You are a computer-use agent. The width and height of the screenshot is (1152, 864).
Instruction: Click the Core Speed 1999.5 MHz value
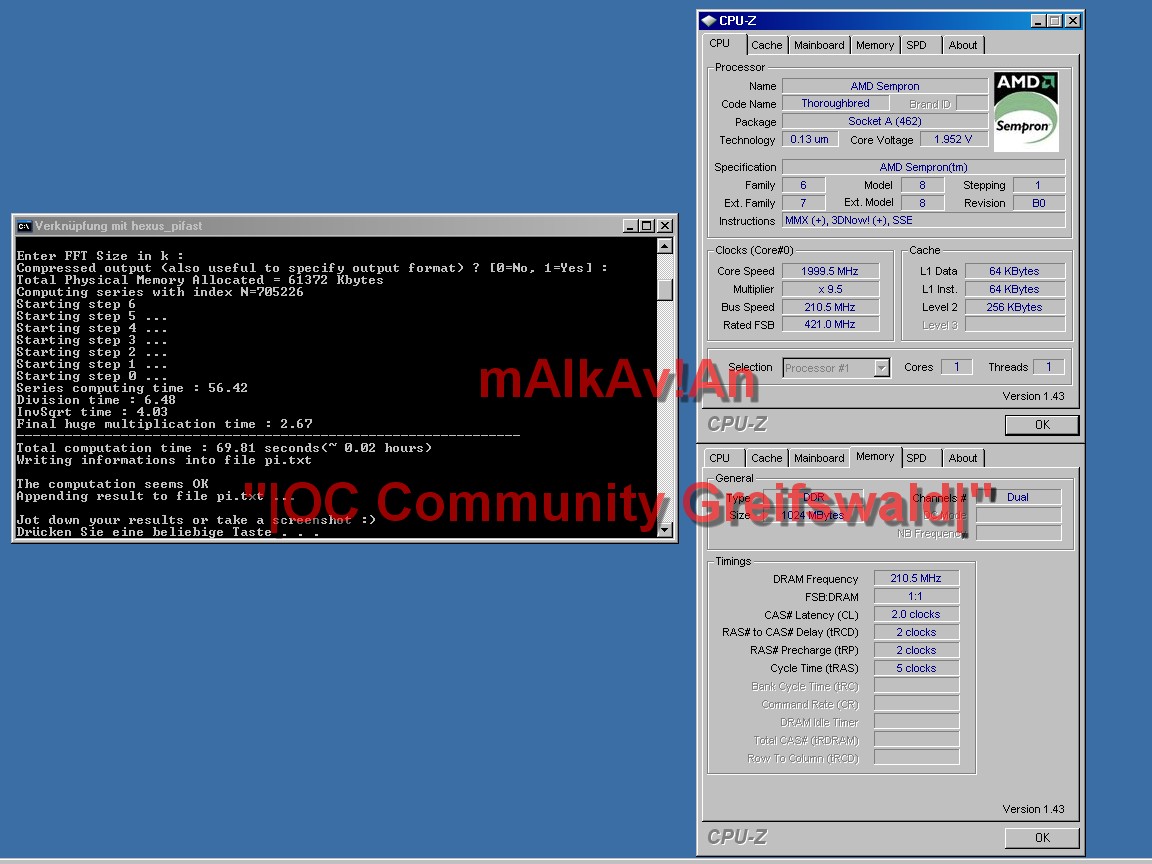[x=830, y=271]
